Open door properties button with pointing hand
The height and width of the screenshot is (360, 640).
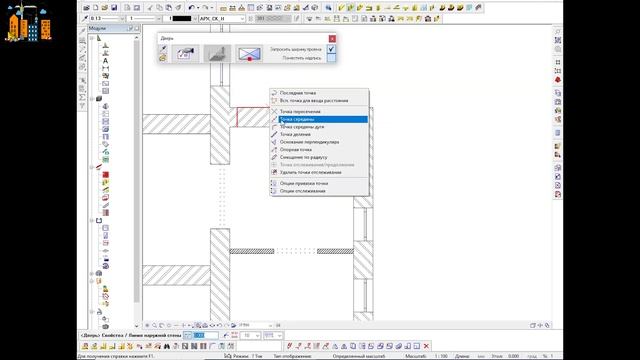185,53
